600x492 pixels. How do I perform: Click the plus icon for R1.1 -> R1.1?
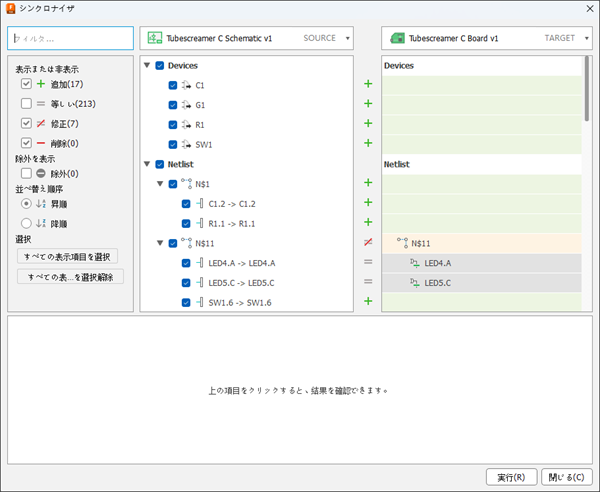(x=368, y=222)
